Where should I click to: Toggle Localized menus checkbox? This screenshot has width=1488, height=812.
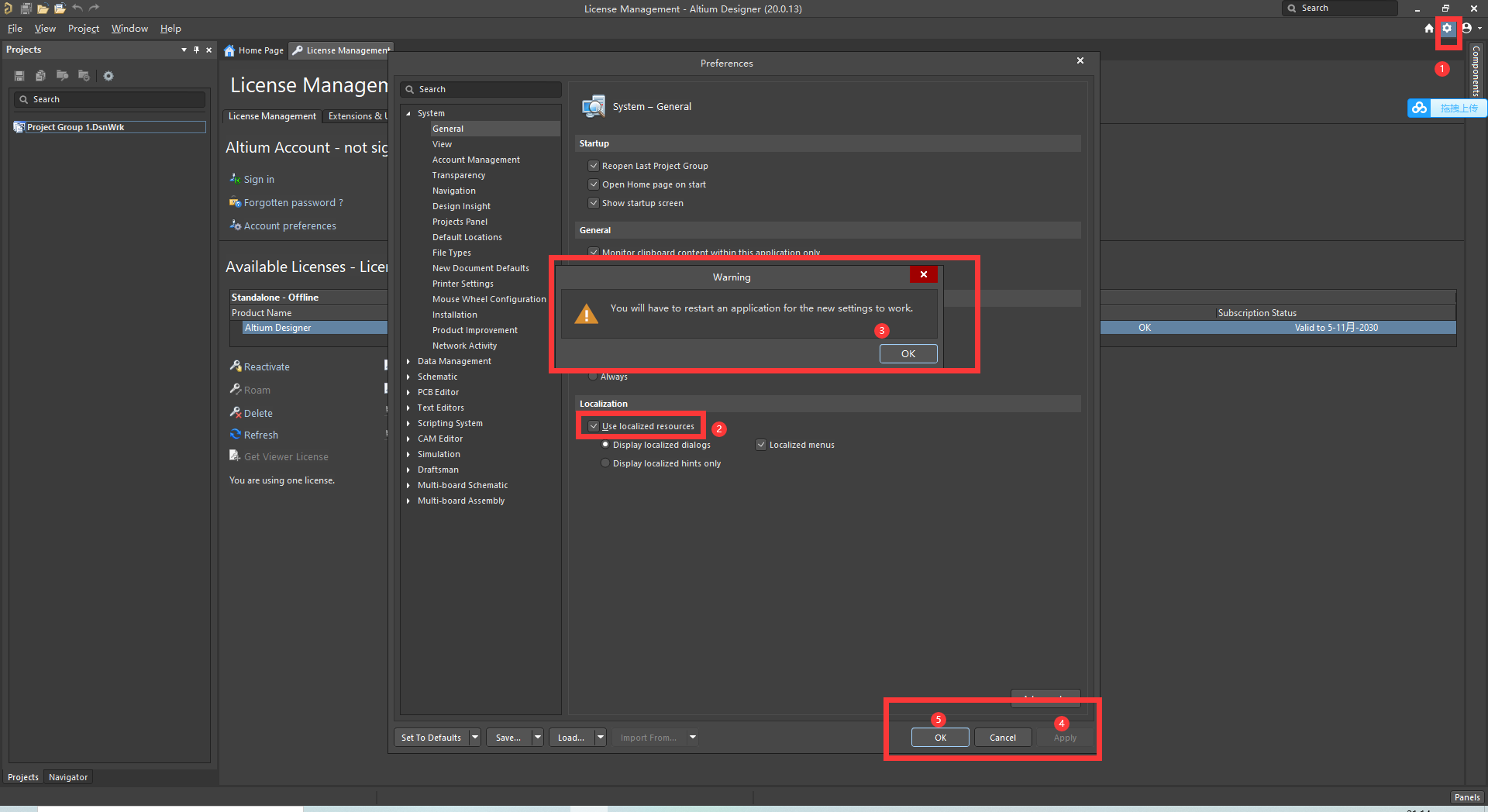(761, 445)
